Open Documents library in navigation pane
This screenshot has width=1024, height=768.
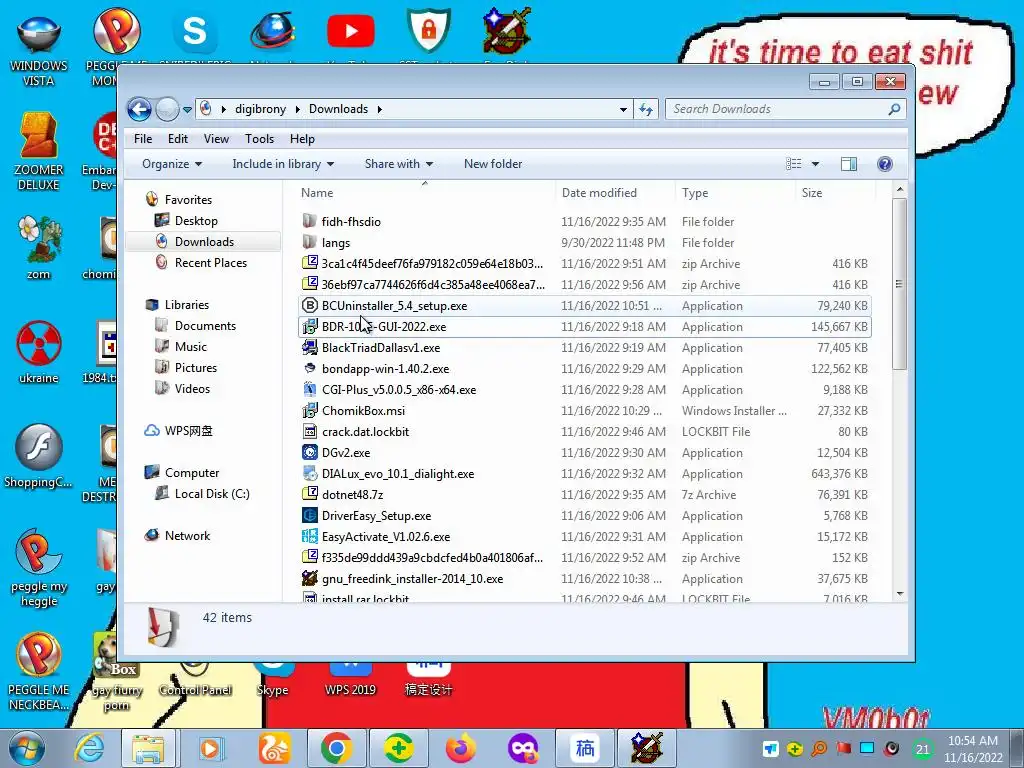[205, 325]
